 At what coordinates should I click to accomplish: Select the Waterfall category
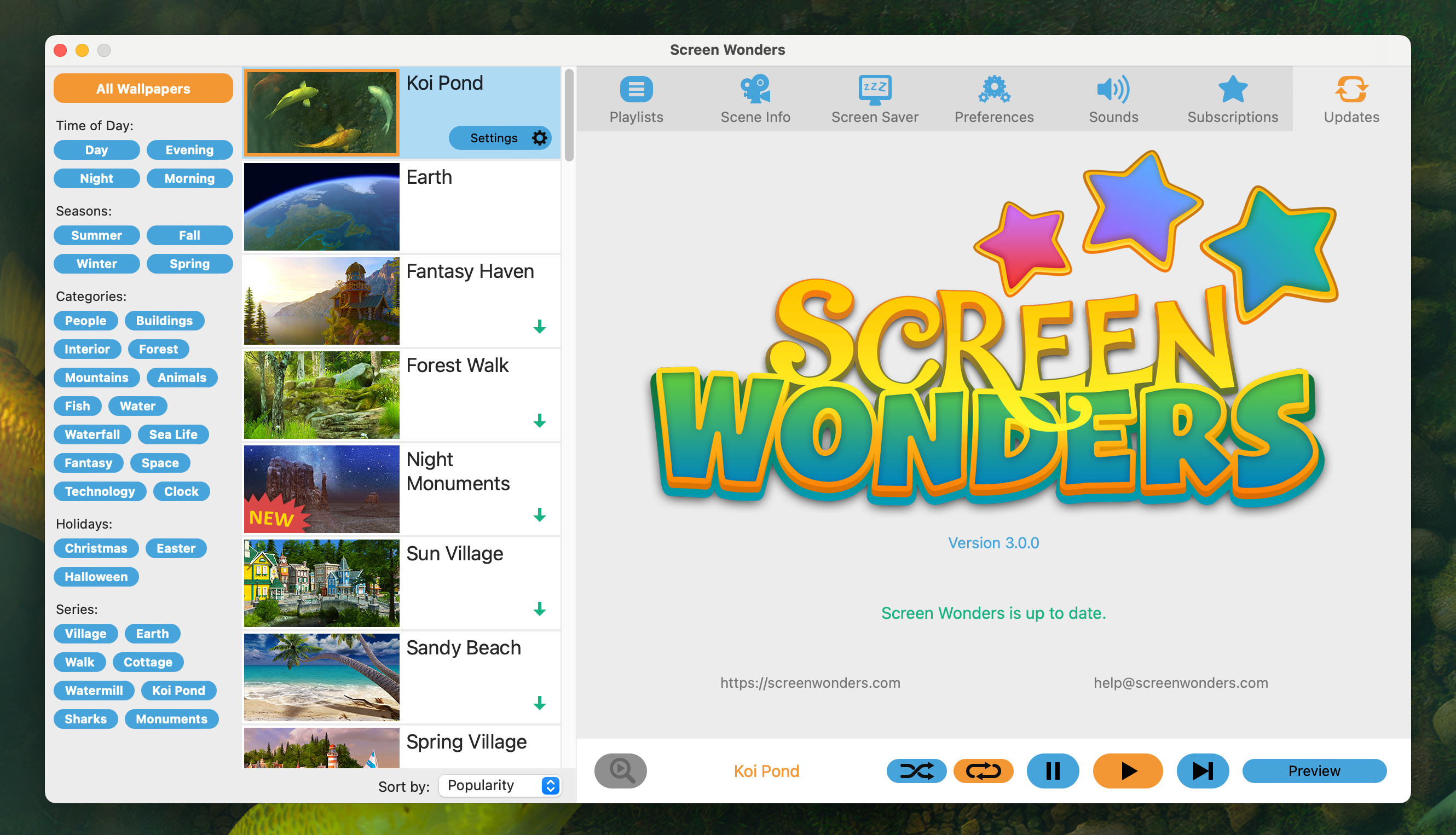93,434
